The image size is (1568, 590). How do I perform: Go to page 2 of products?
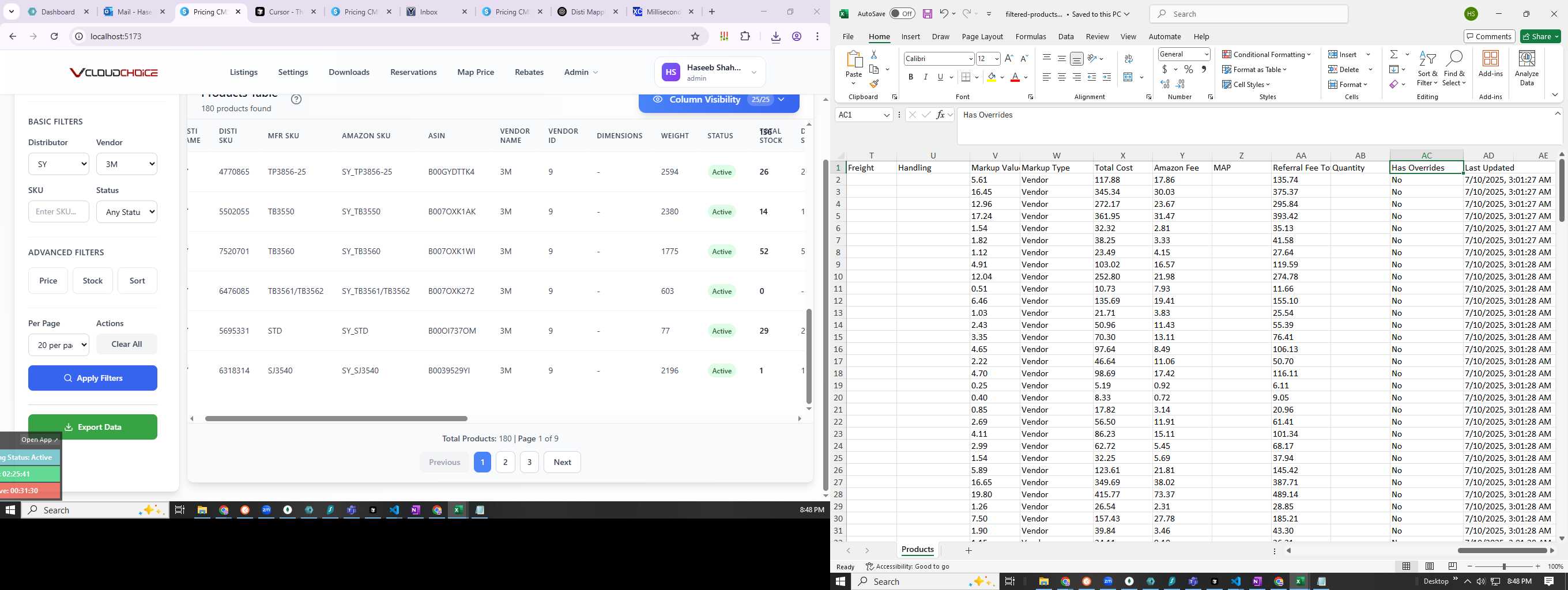coord(505,462)
